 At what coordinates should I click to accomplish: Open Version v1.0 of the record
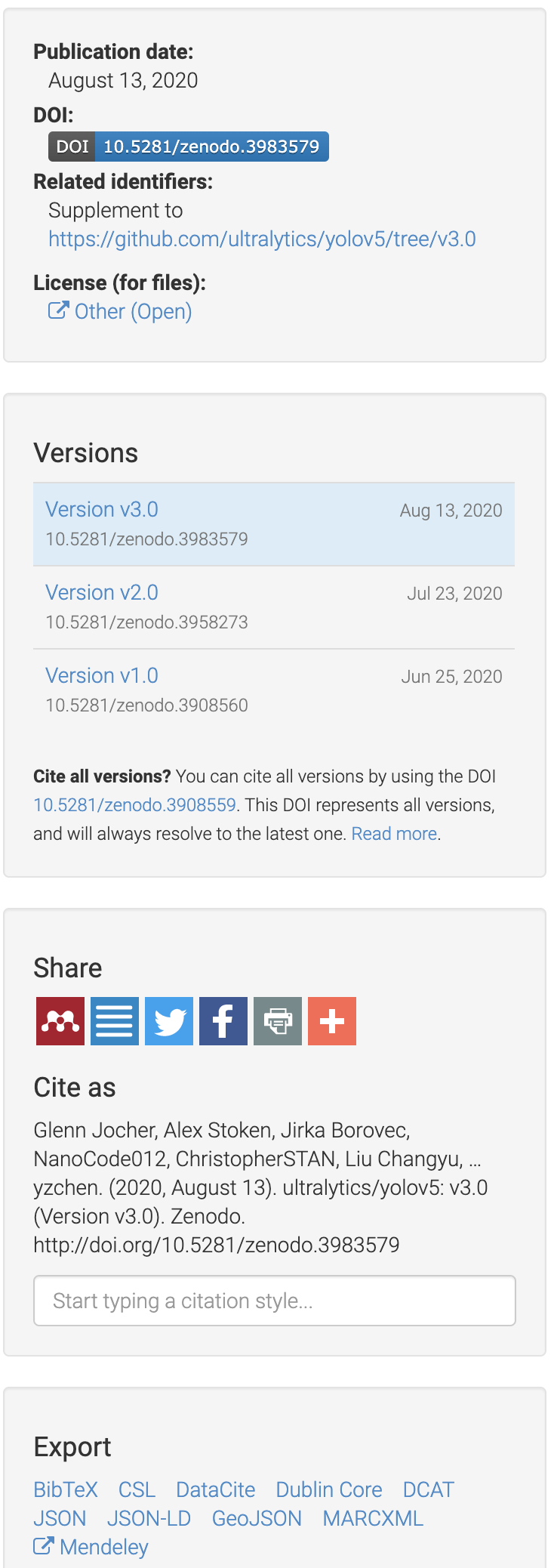(x=102, y=675)
